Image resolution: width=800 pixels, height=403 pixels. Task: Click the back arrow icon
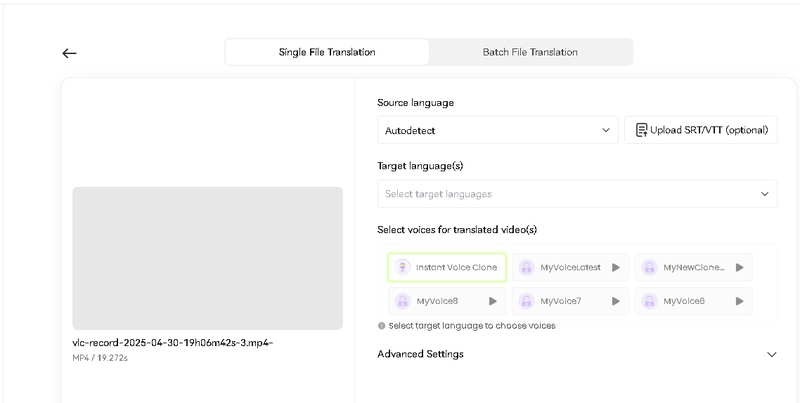[x=69, y=53]
